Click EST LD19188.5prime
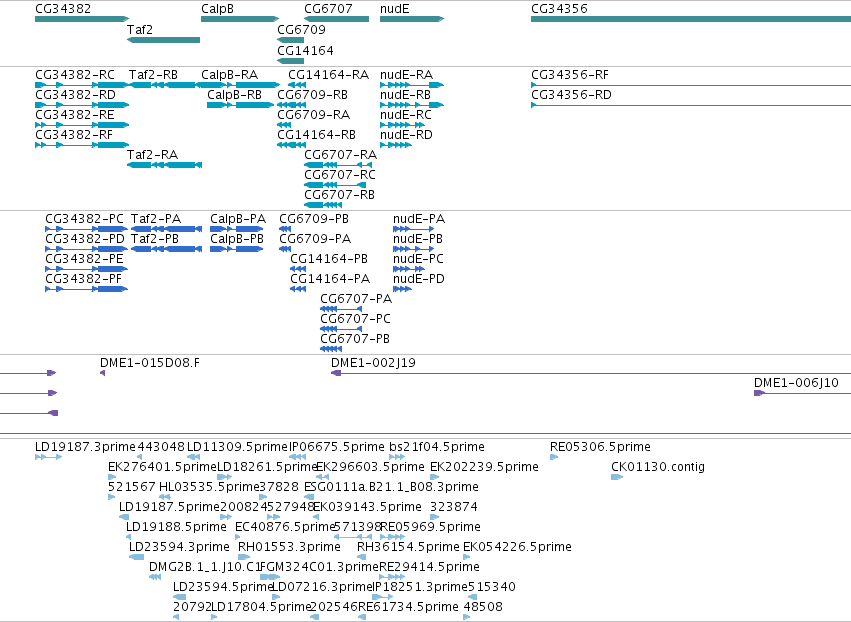The image size is (851, 622). [176, 527]
